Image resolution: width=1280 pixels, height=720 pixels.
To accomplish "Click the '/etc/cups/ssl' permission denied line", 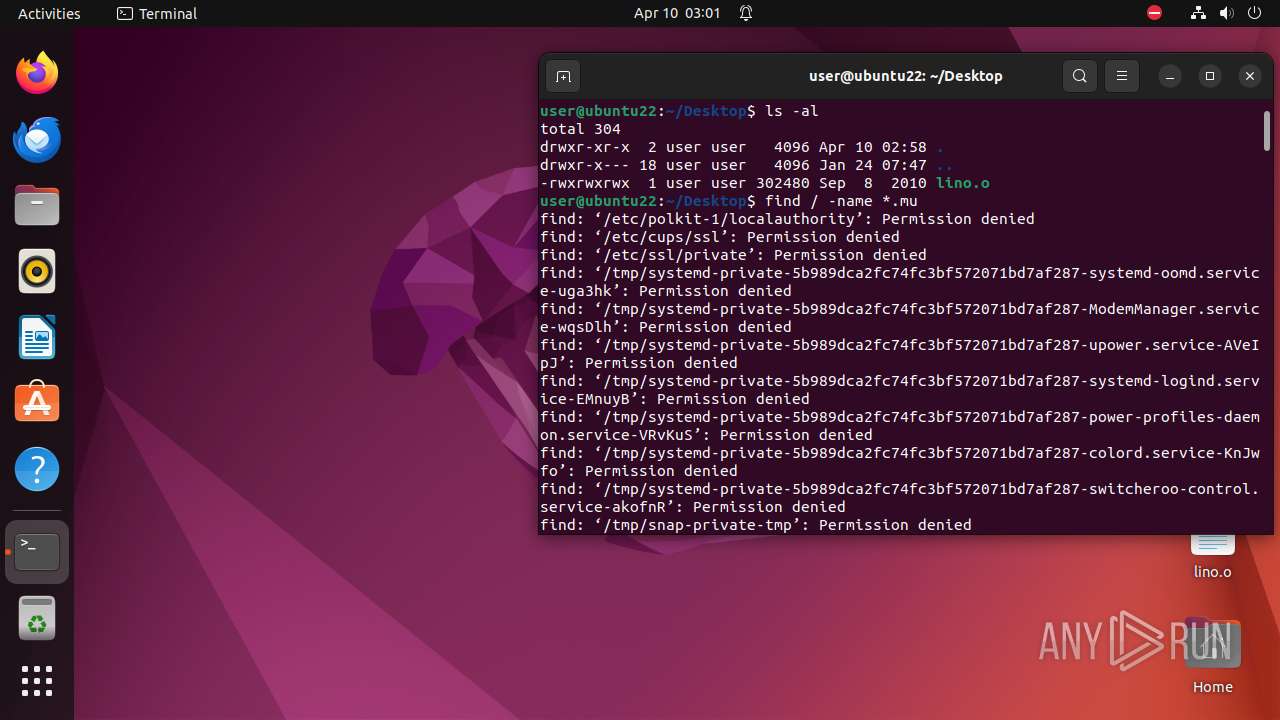I will tap(720, 237).
